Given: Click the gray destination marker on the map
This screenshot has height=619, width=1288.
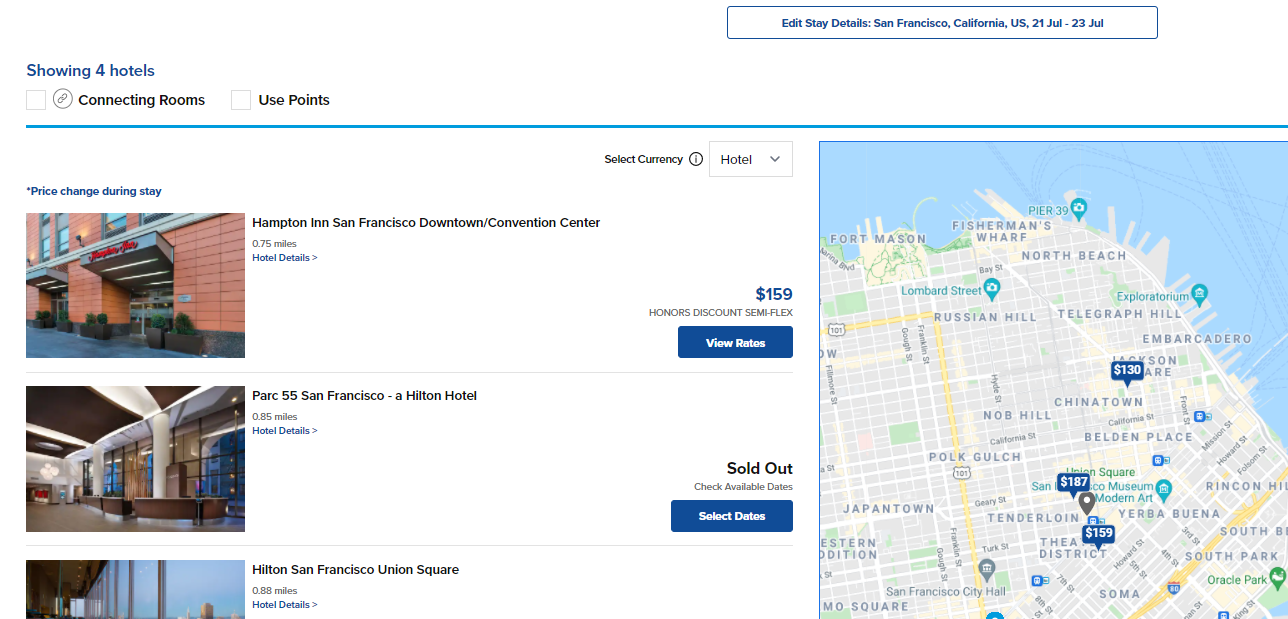Looking at the screenshot, I should [x=1087, y=503].
